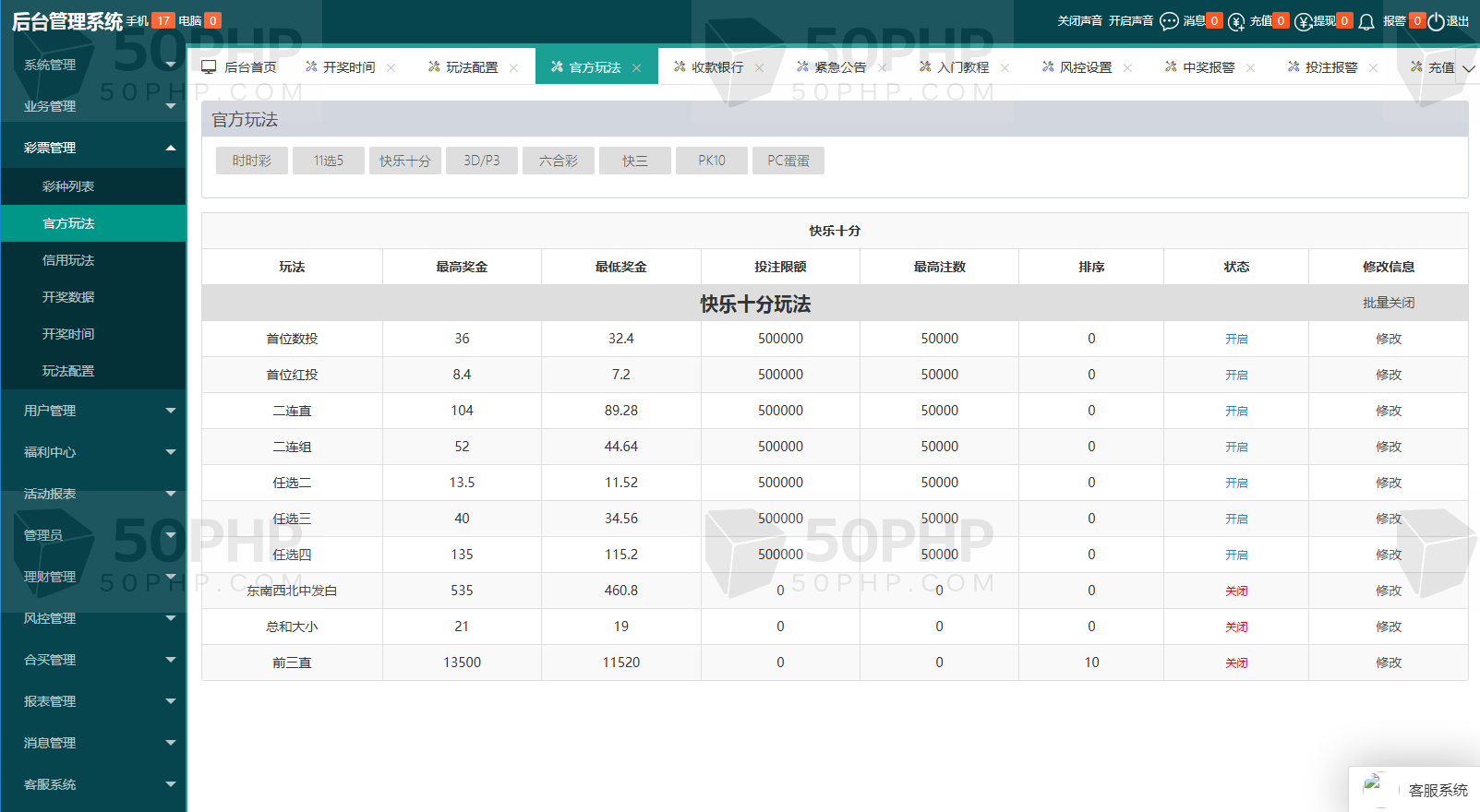Close the 官方玩法 tab
This screenshot has width=1480, height=812.
click(x=637, y=68)
